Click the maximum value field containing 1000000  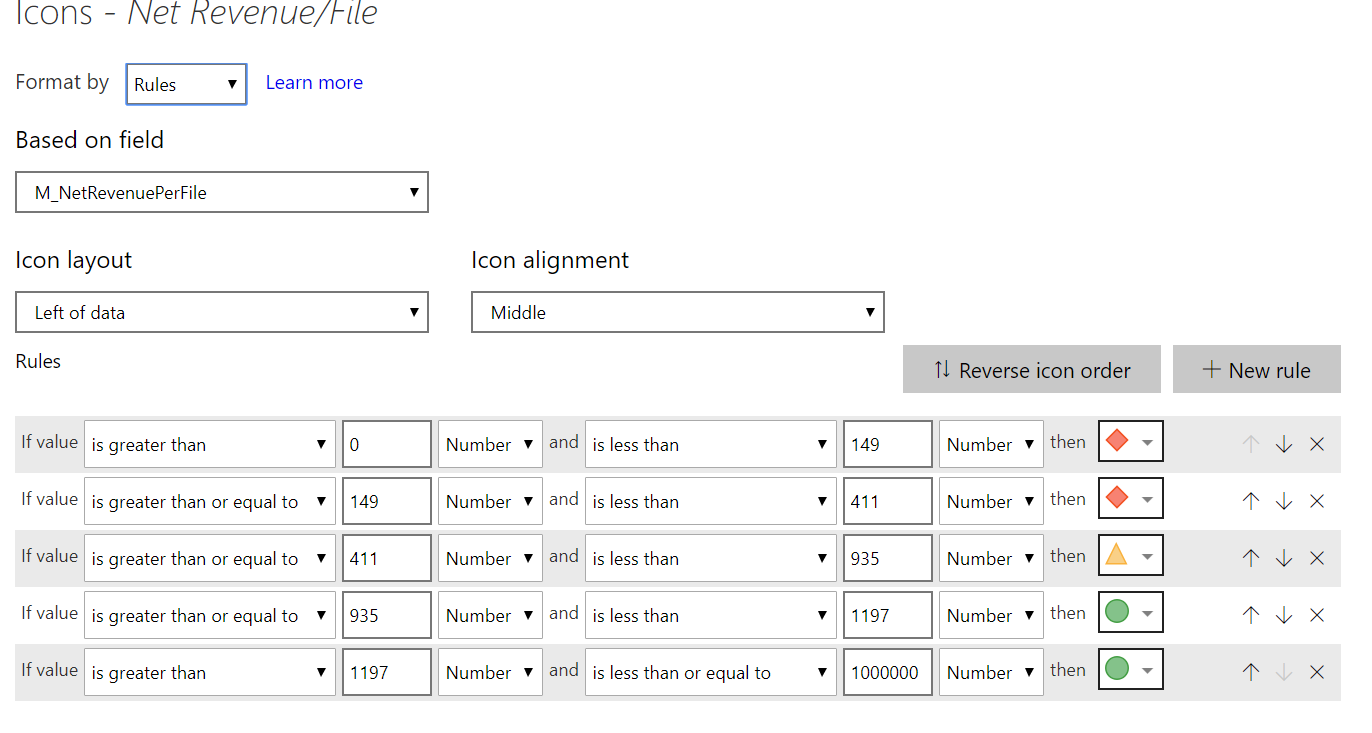(x=888, y=672)
